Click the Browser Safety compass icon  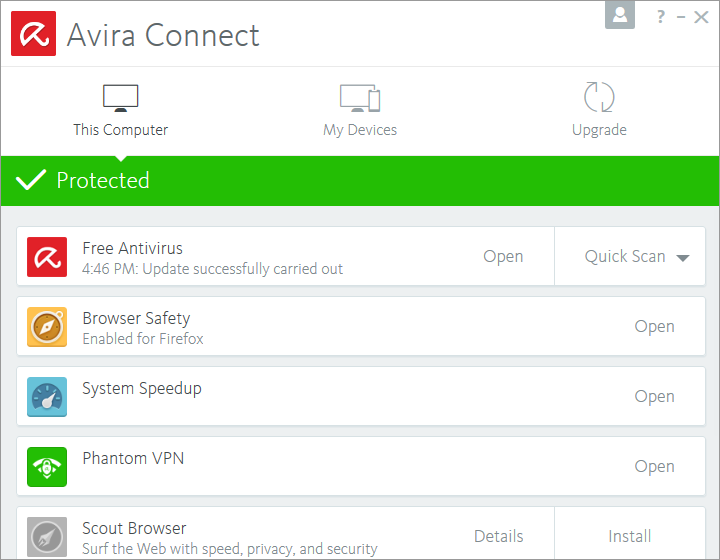click(47, 327)
